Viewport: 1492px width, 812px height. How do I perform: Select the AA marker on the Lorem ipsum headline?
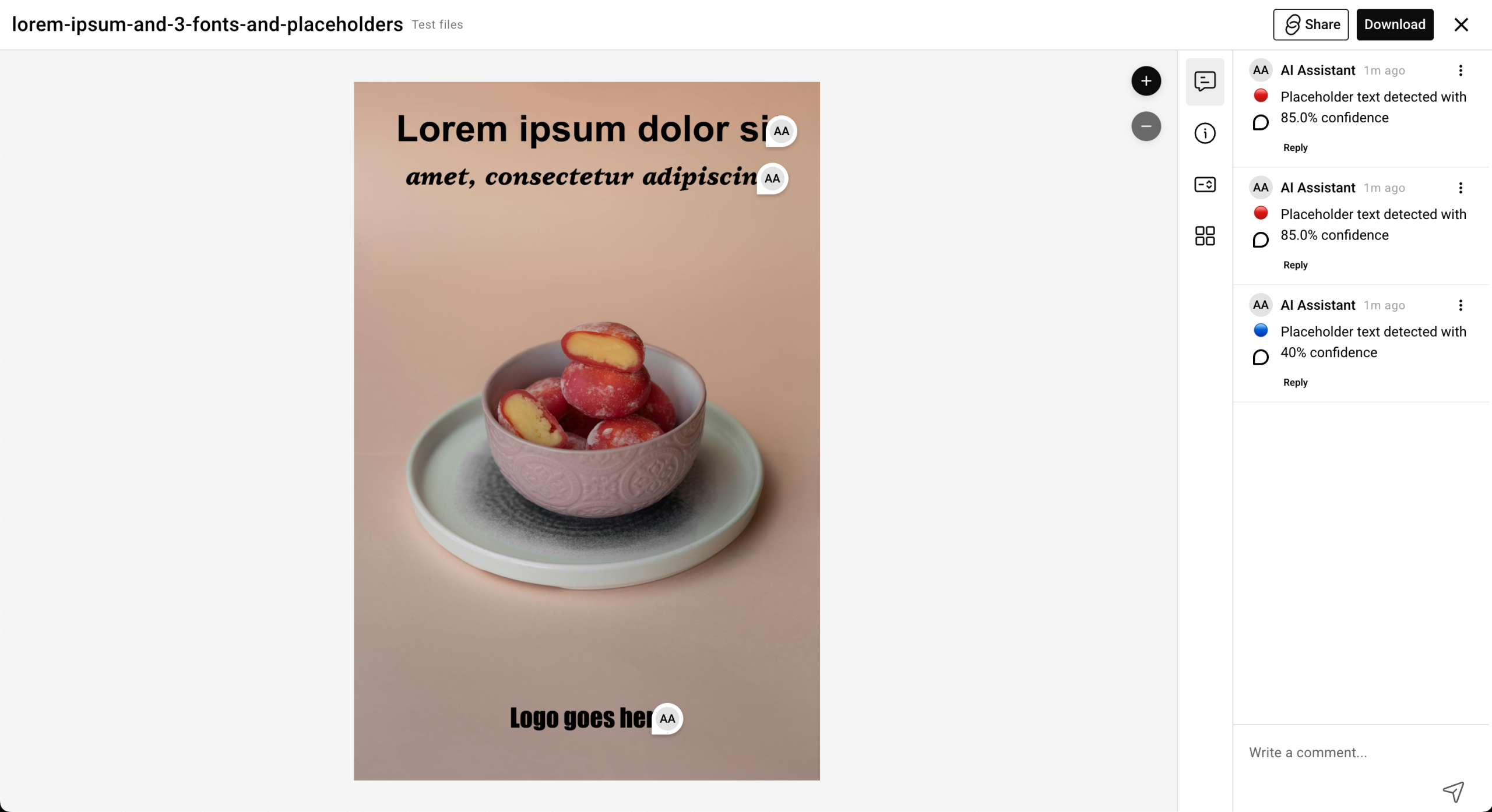(x=782, y=132)
